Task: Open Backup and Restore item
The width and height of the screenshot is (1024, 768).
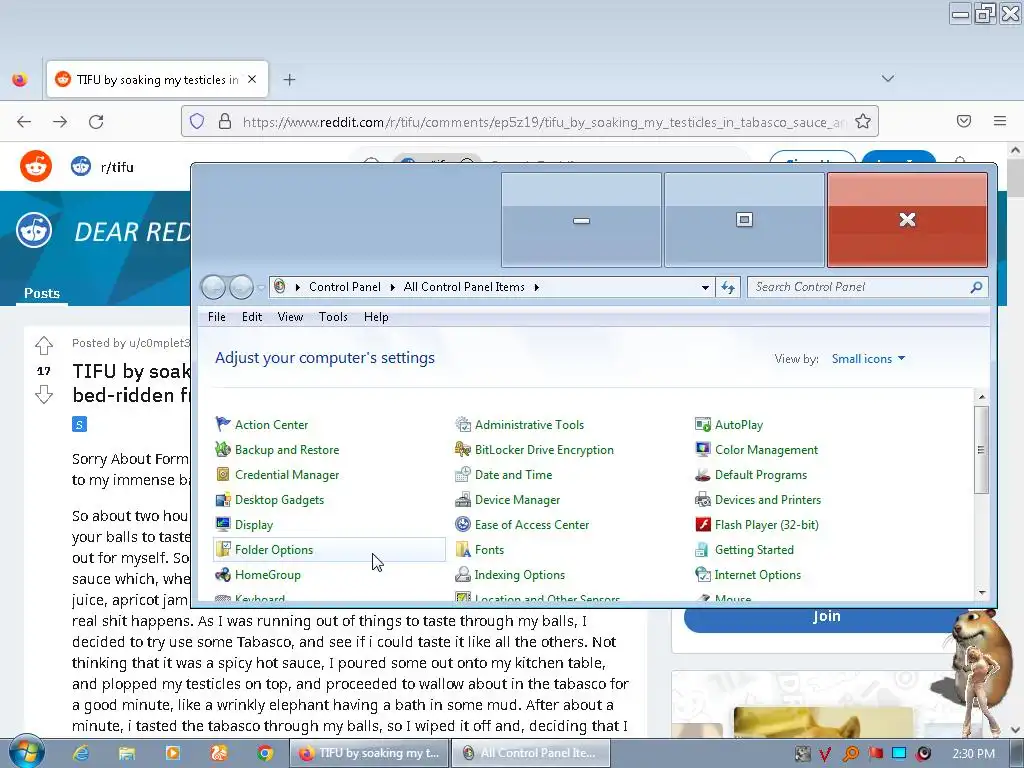Action: click(x=278, y=449)
